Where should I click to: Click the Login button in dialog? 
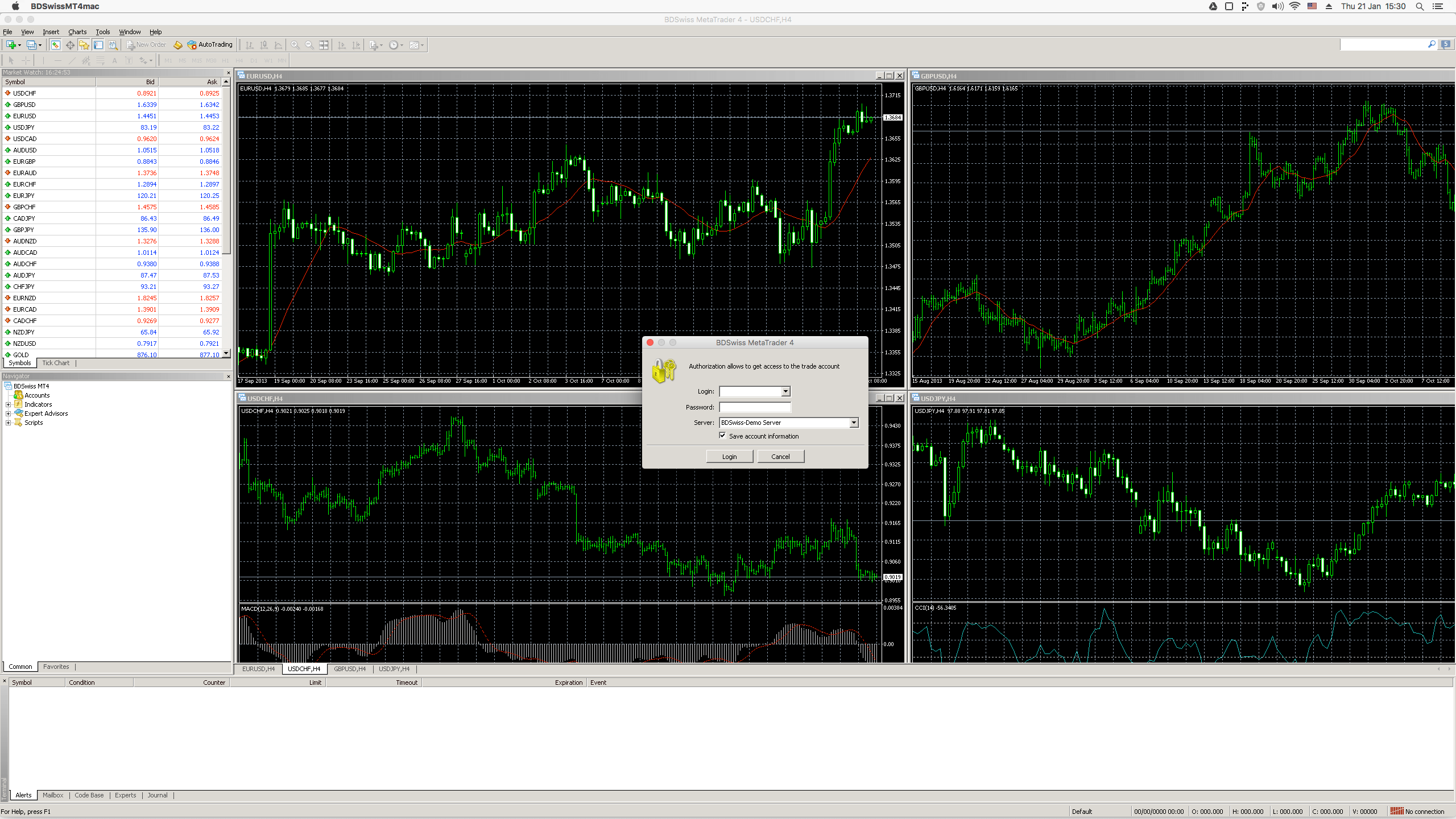730,457
